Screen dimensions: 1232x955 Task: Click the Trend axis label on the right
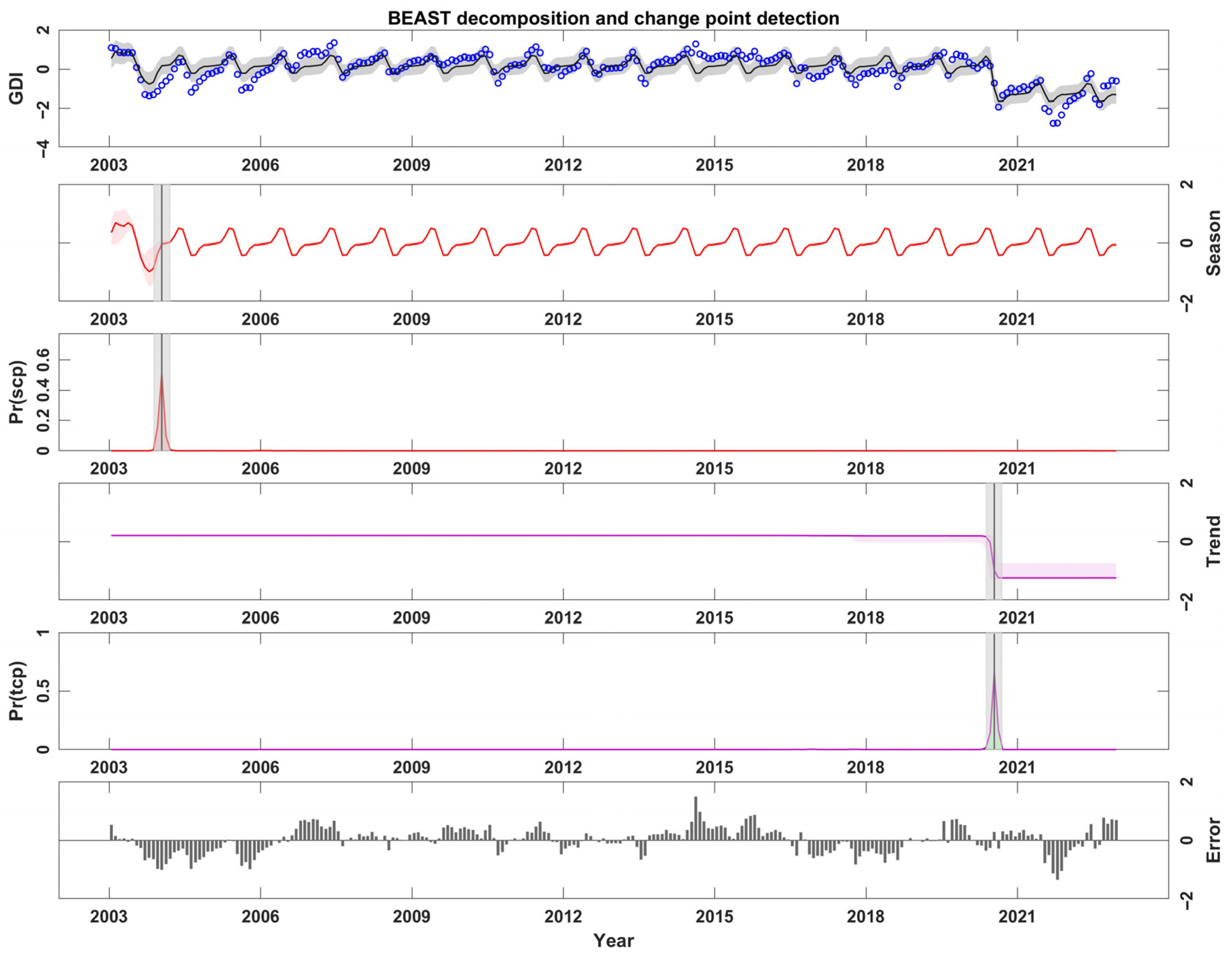tap(1213, 541)
